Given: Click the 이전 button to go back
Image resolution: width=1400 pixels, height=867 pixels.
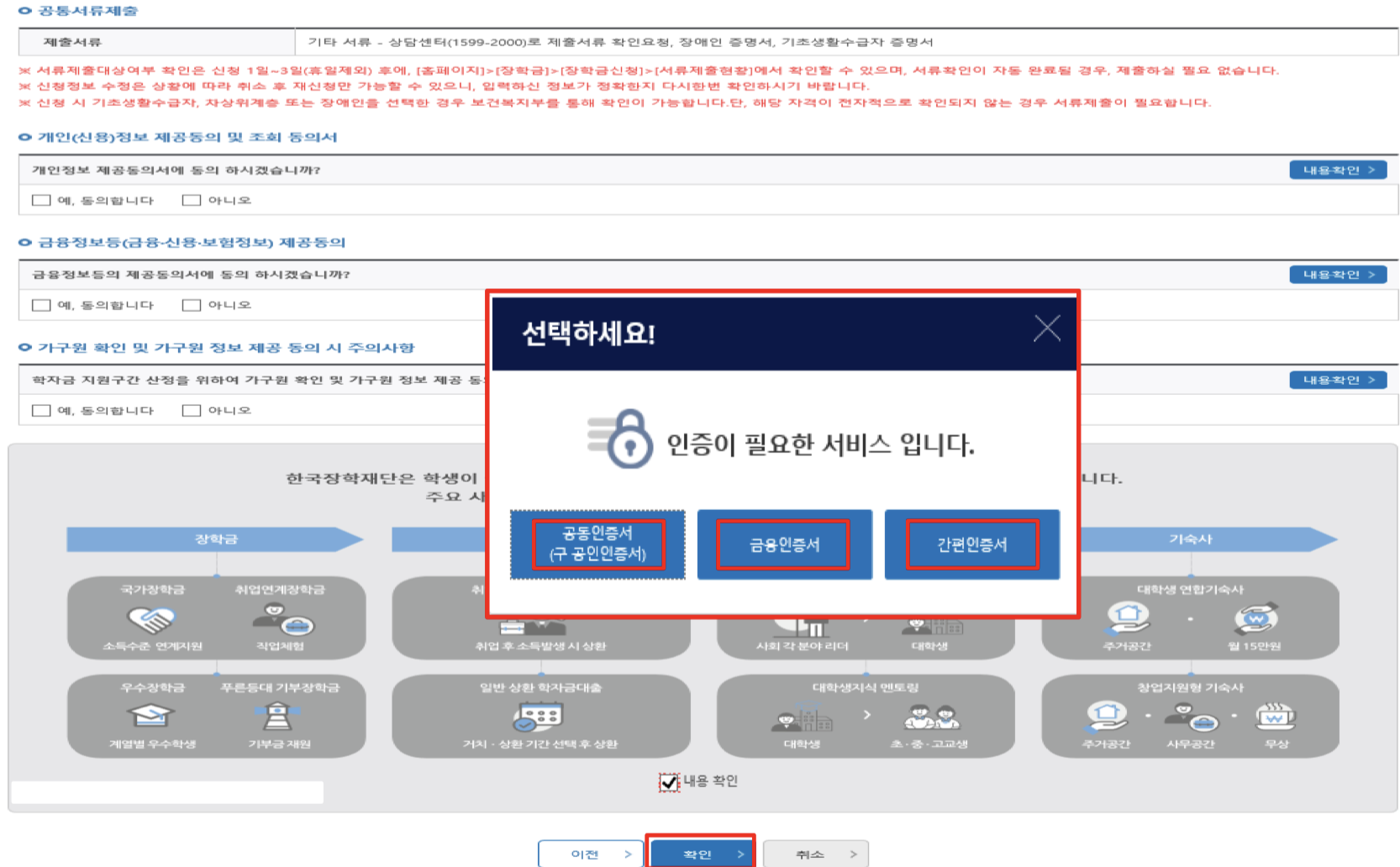Looking at the screenshot, I should click(591, 853).
